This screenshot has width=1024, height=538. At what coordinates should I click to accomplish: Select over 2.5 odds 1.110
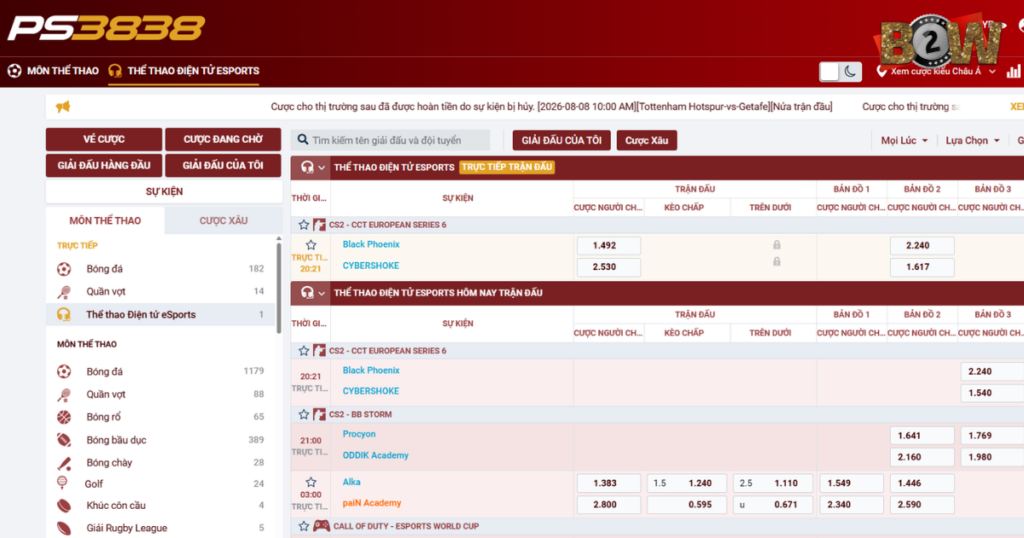tap(772, 483)
